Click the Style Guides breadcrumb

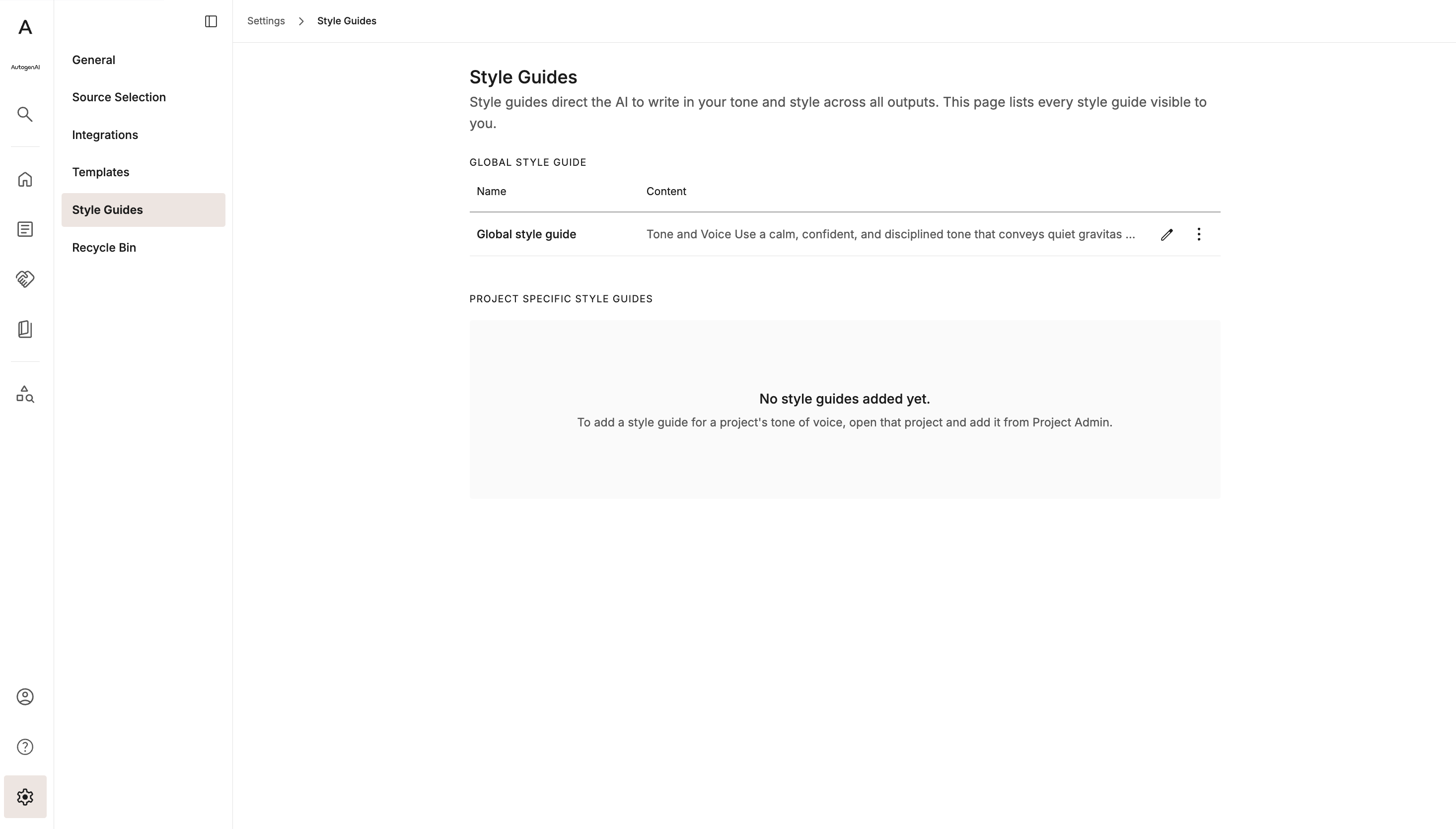[347, 21]
